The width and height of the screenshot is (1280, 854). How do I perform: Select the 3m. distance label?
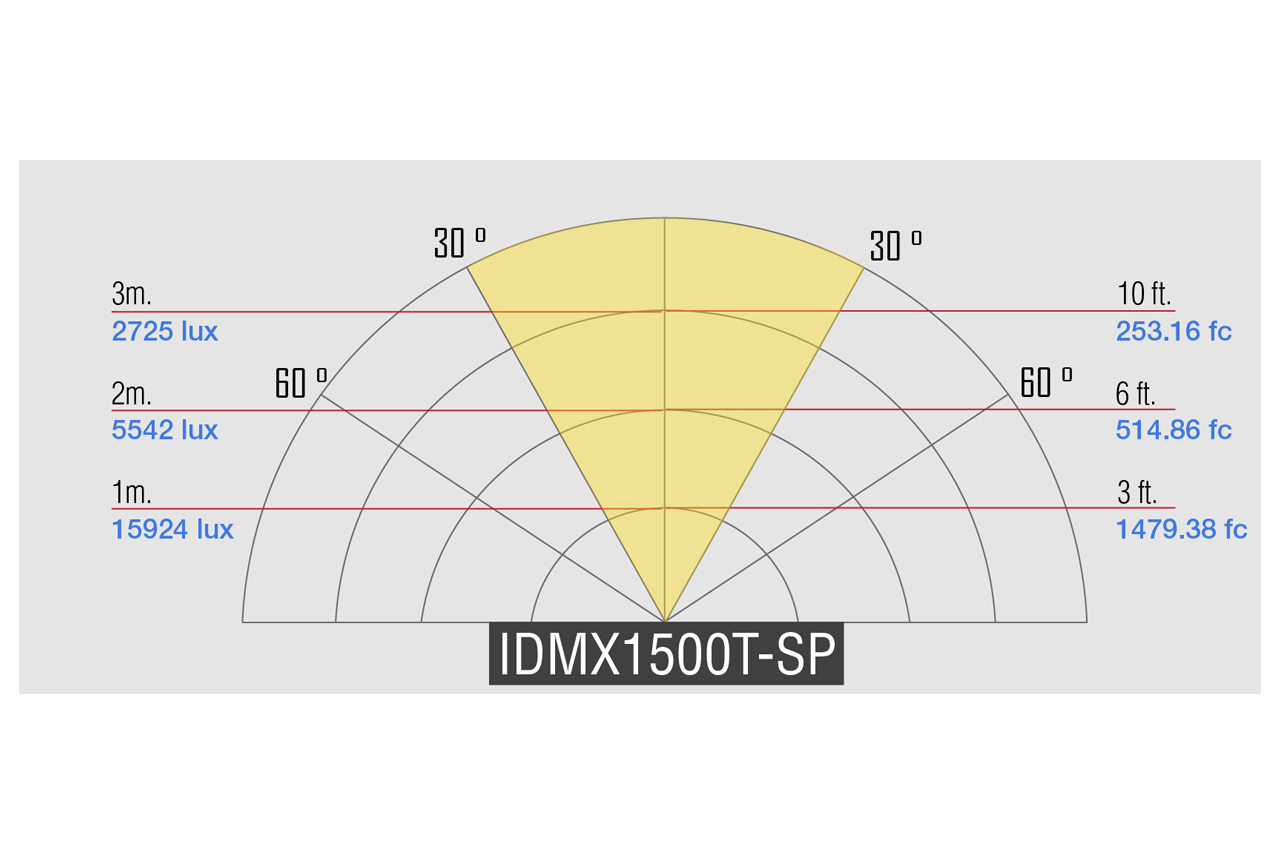(x=131, y=294)
